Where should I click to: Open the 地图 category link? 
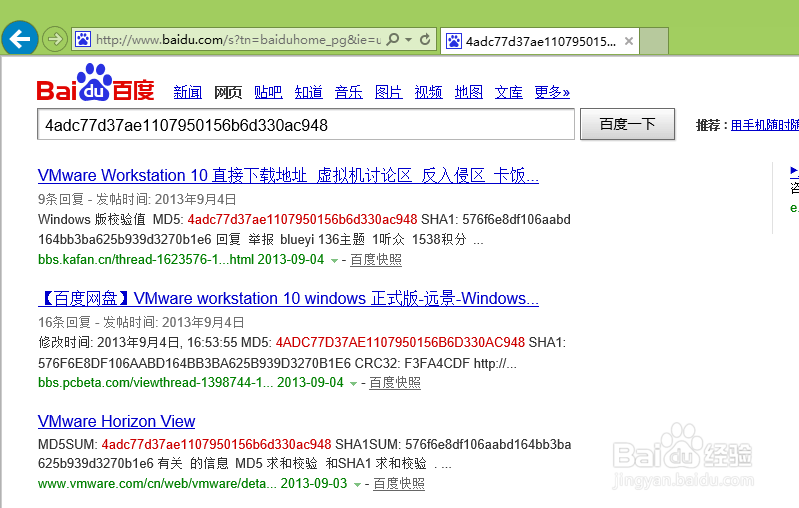469,92
